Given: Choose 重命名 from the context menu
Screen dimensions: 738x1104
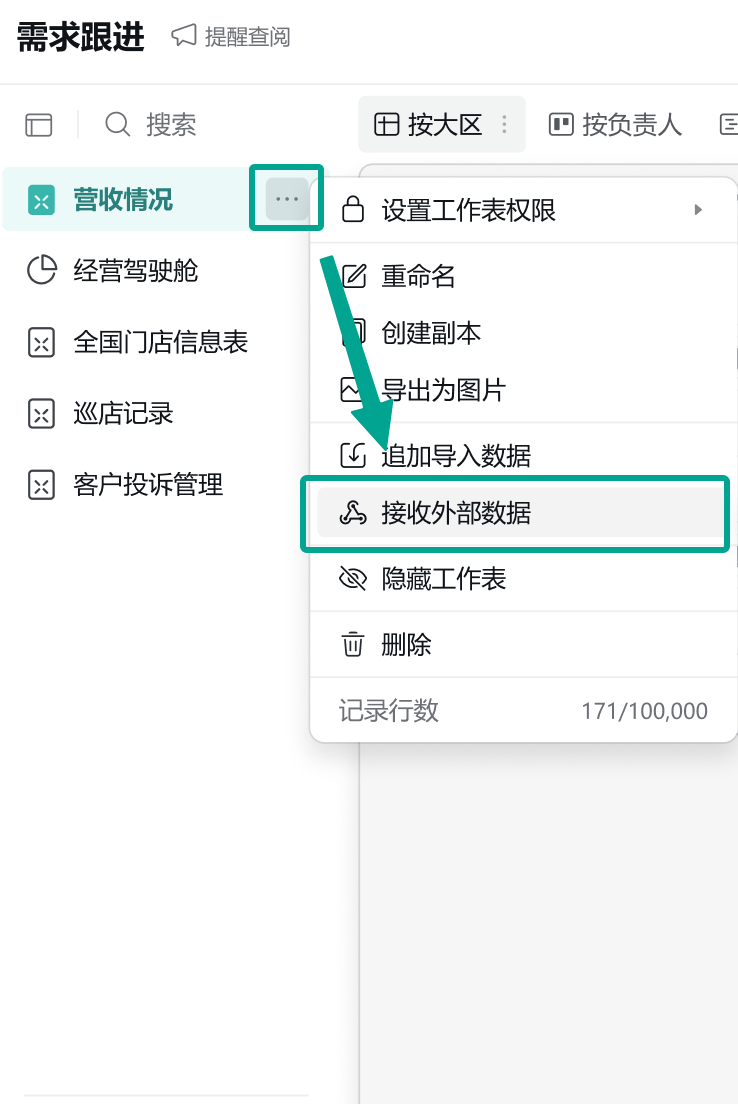Looking at the screenshot, I should (418, 276).
